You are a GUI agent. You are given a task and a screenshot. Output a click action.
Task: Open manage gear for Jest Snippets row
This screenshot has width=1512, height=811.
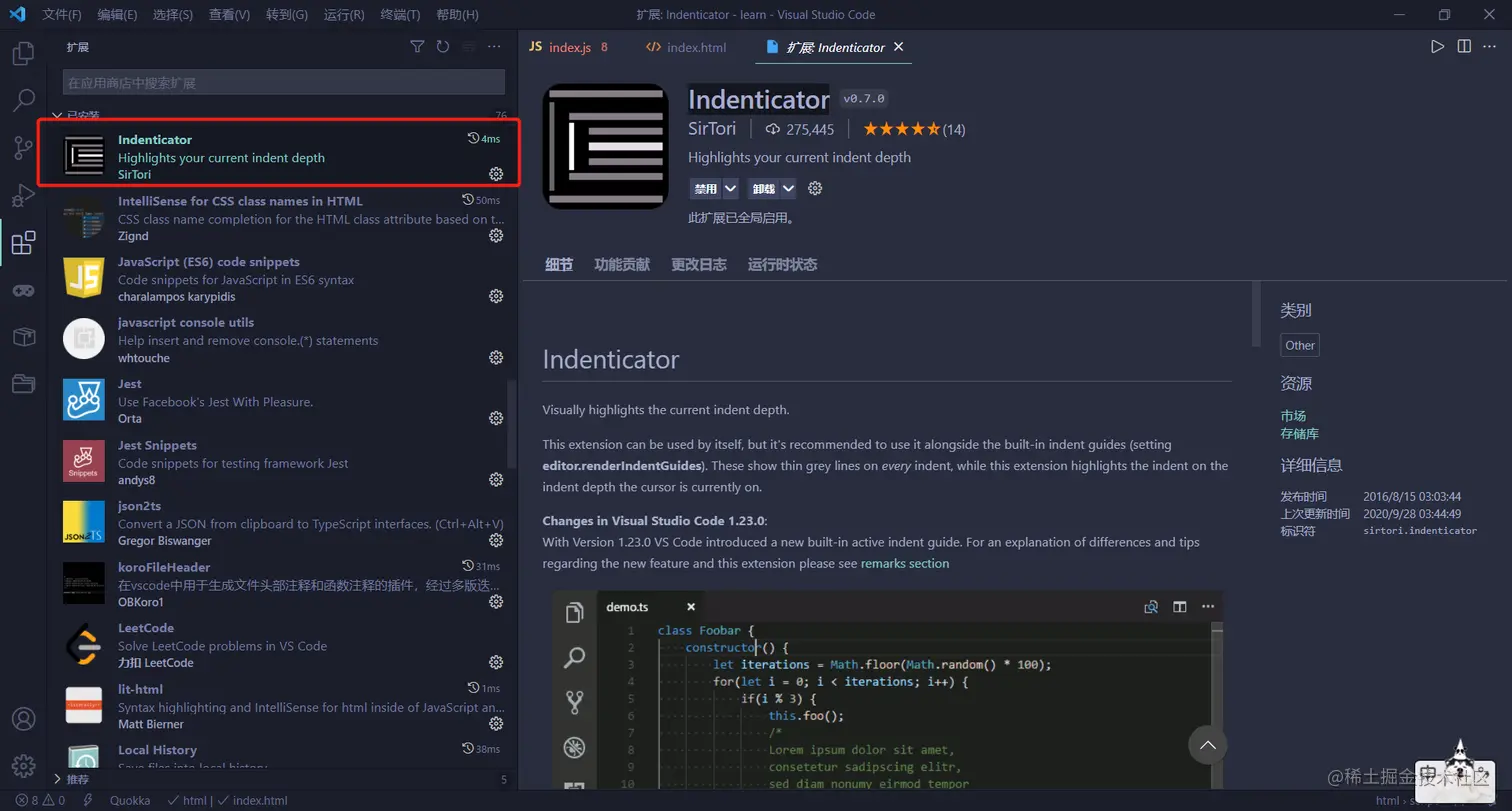496,479
